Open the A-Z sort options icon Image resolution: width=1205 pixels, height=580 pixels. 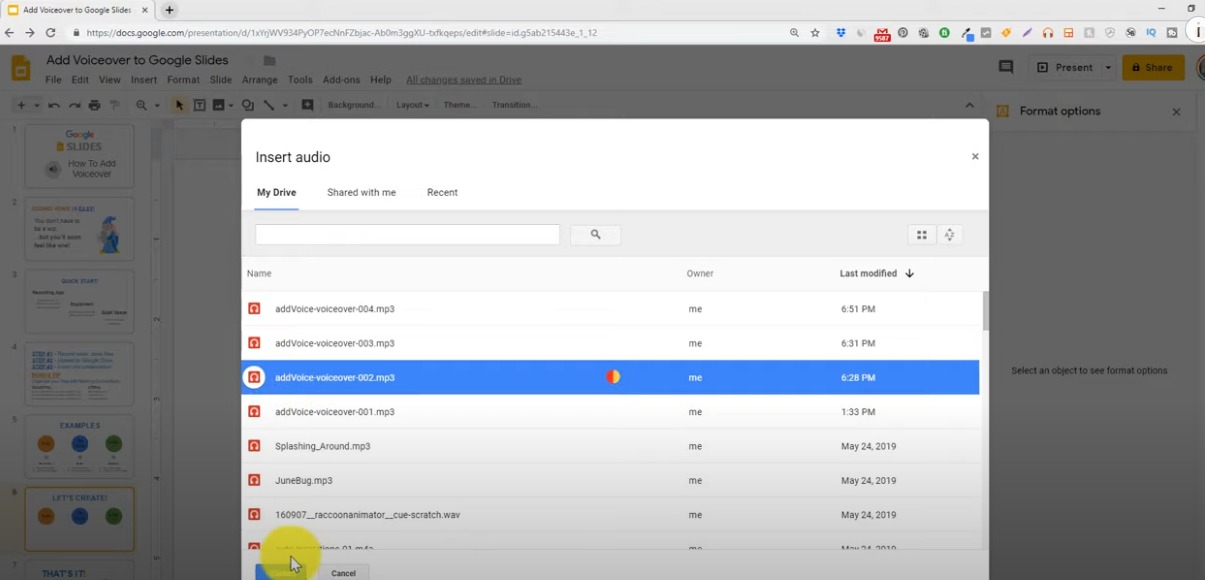[949, 235]
